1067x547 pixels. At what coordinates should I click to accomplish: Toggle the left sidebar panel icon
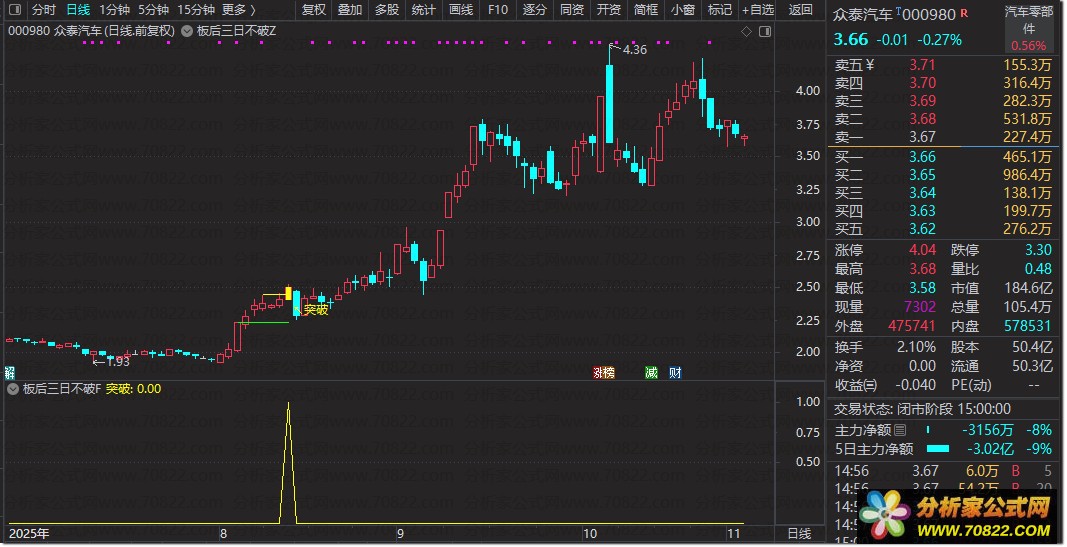tap(14, 10)
